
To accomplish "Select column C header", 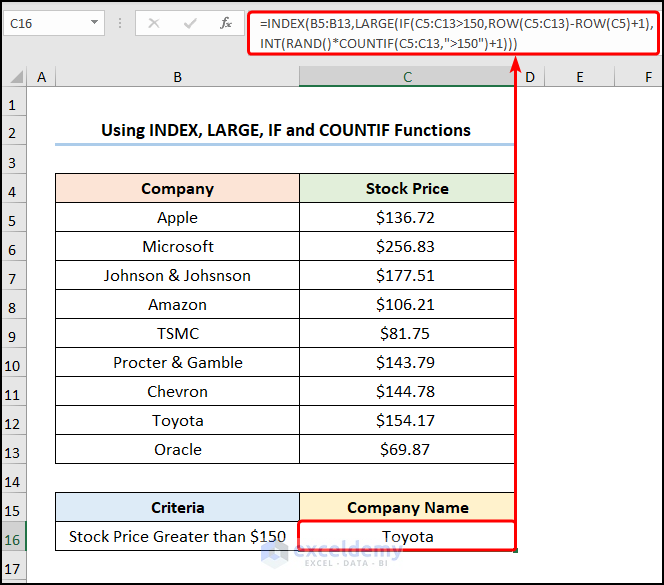I will click(407, 77).
